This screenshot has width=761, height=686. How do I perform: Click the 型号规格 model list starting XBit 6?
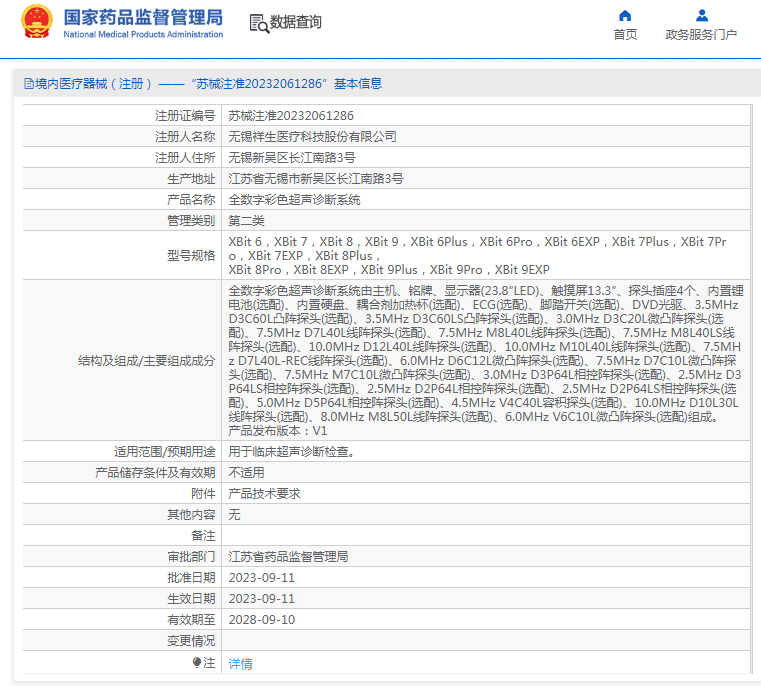coord(486,256)
